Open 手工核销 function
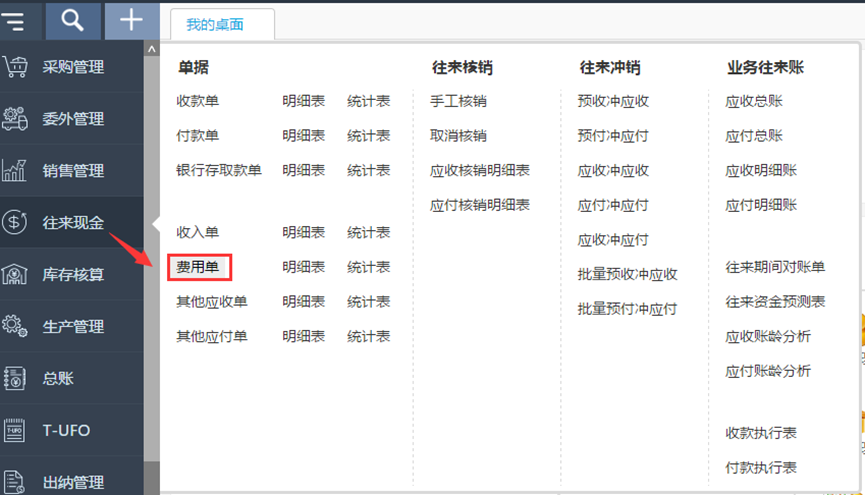The width and height of the screenshot is (865, 495). click(458, 101)
